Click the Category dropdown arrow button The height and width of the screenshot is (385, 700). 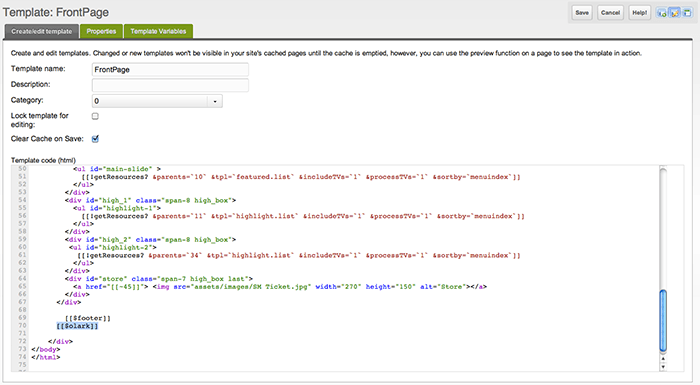(215, 101)
